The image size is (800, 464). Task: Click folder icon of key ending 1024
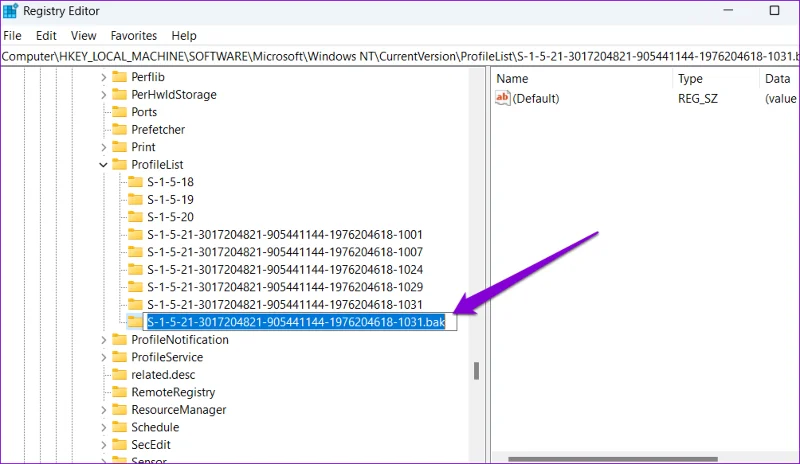tap(135, 269)
